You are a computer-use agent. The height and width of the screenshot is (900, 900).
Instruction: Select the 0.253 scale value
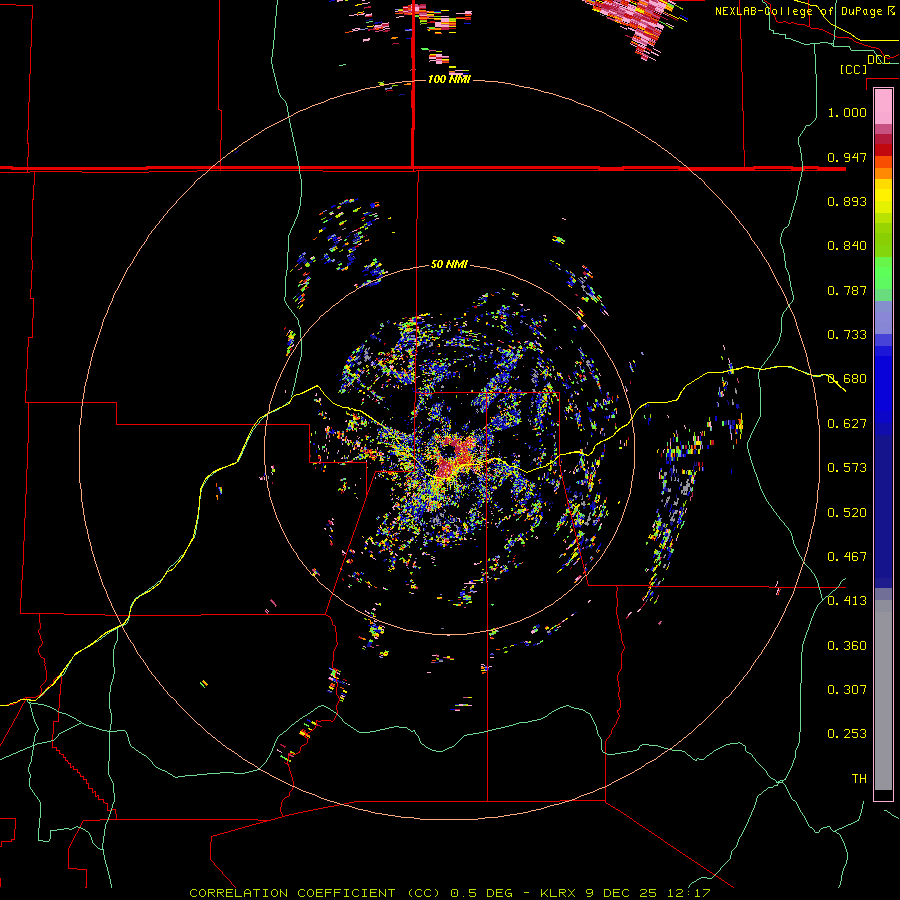pyautogui.click(x=847, y=734)
